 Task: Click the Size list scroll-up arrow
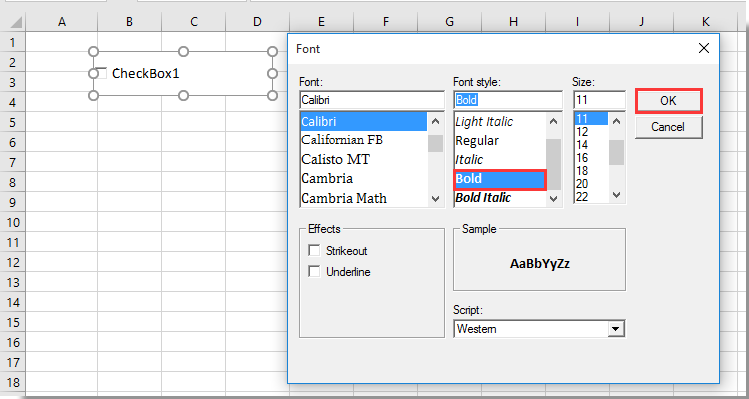click(x=616, y=121)
